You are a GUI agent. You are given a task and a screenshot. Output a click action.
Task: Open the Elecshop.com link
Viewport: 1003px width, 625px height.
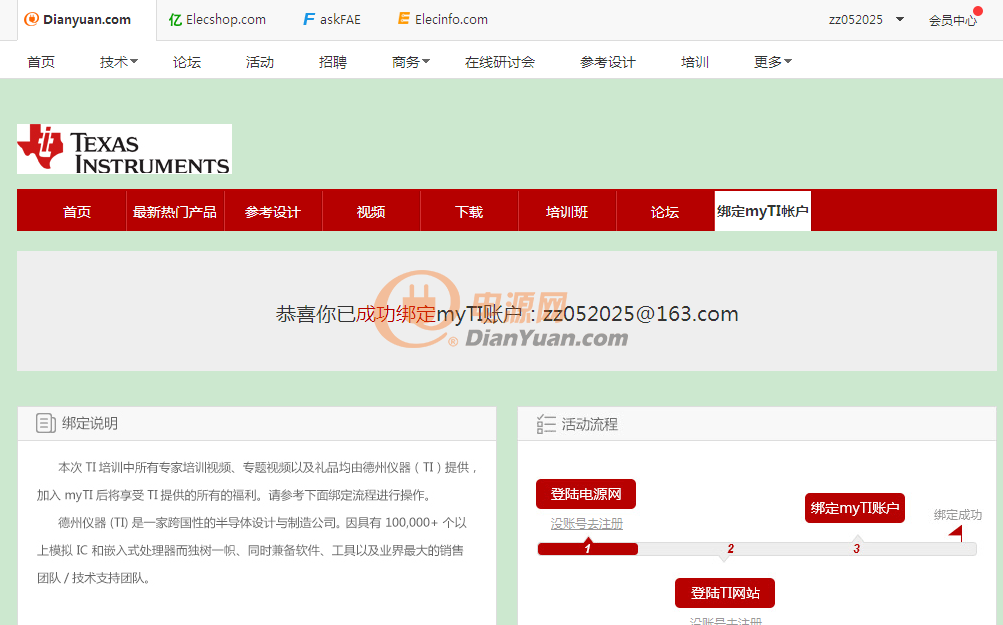[x=226, y=20]
